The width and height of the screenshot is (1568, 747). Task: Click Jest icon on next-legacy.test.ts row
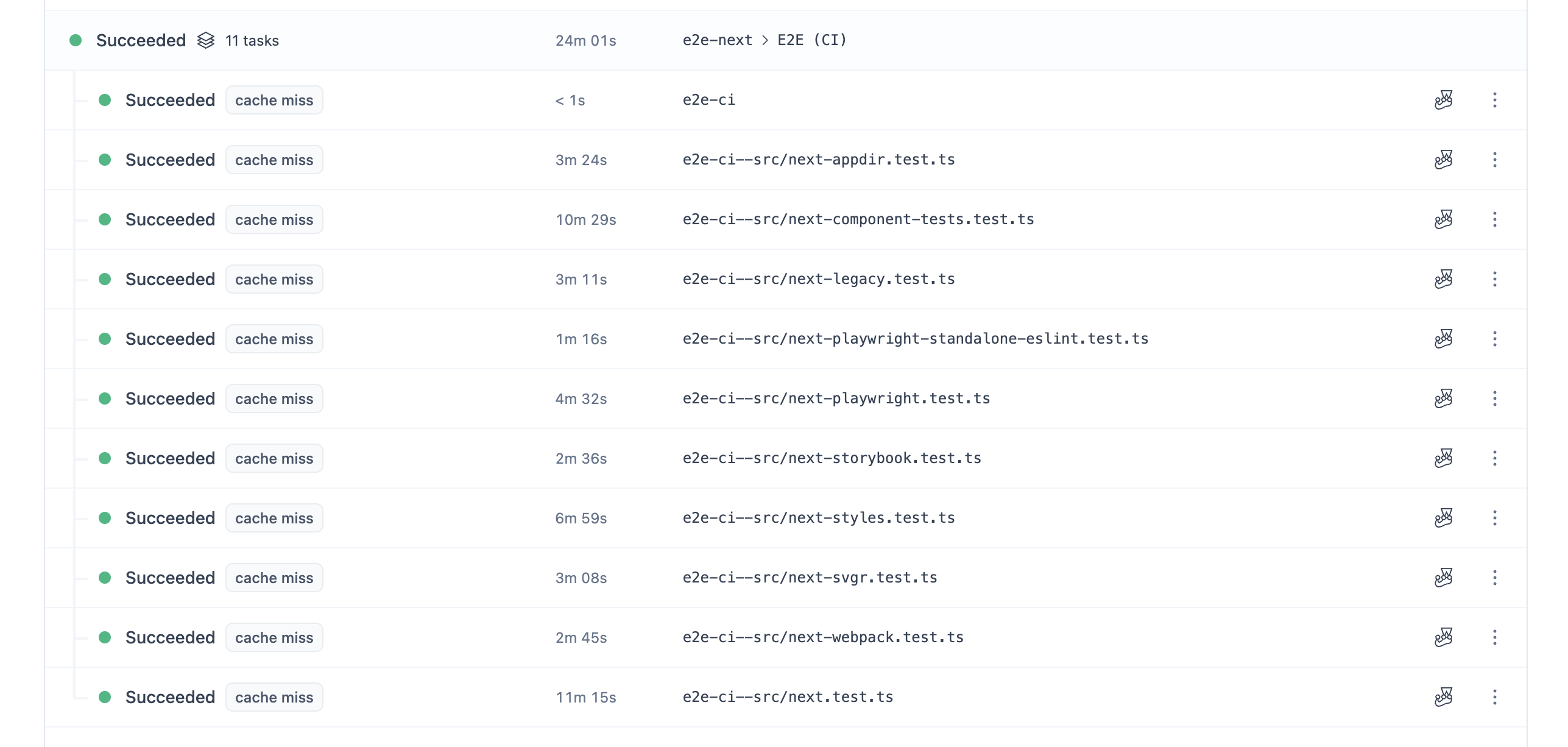(1443, 279)
